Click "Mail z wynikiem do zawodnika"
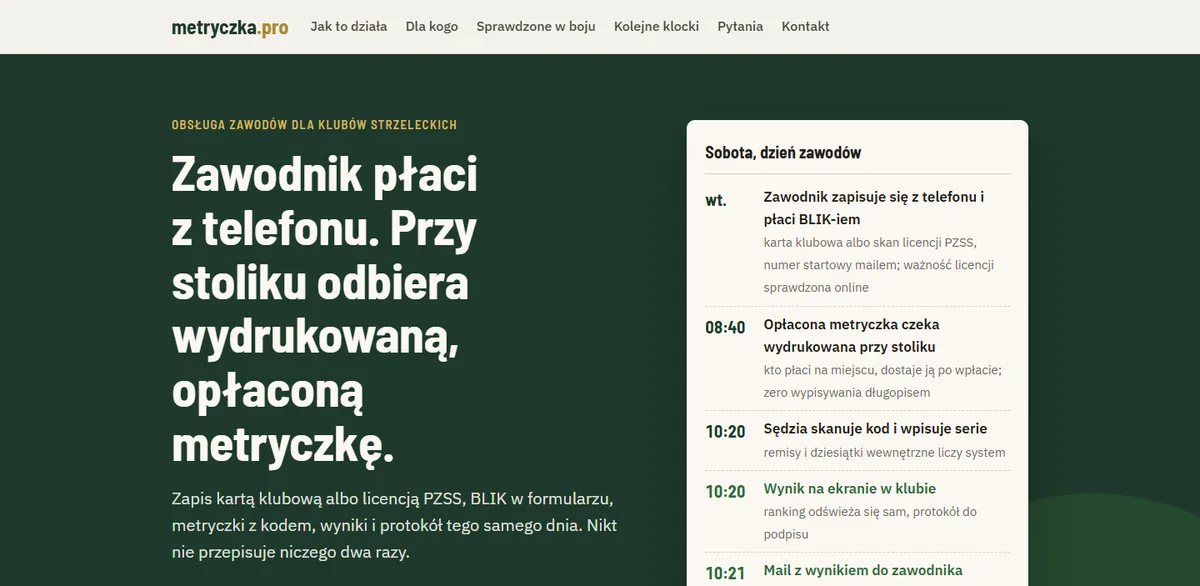Viewport: 1200px width, 586px height. (x=863, y=570)
